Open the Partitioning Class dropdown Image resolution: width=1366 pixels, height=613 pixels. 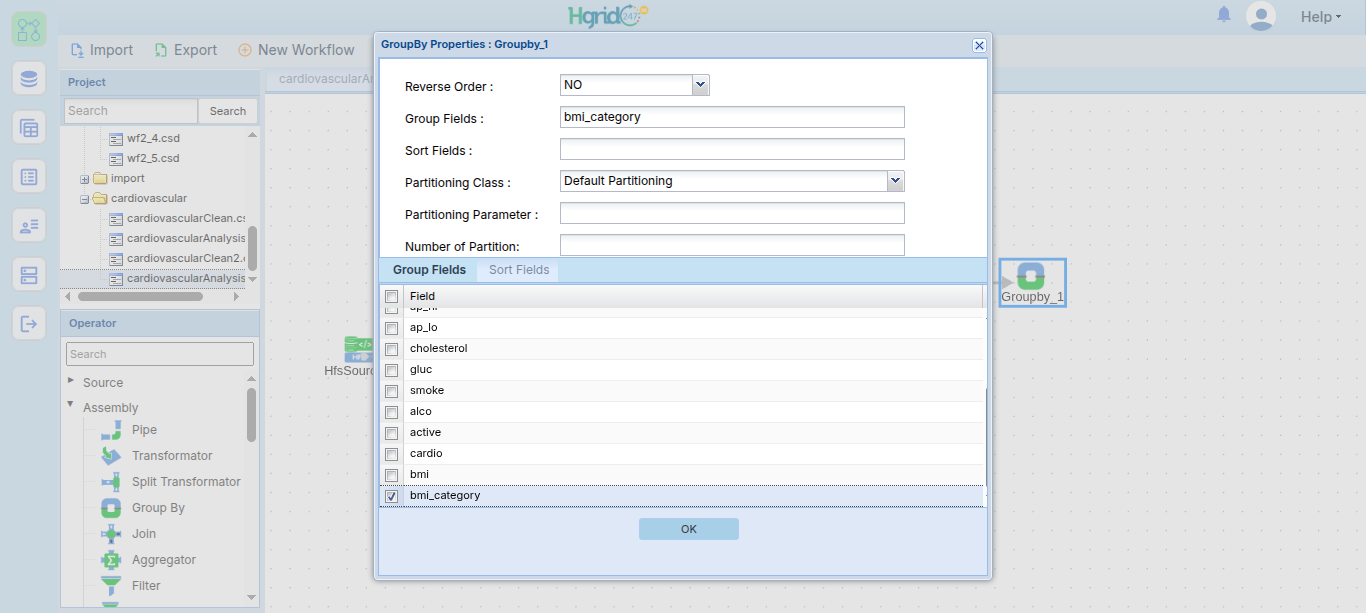click(732, 181)
